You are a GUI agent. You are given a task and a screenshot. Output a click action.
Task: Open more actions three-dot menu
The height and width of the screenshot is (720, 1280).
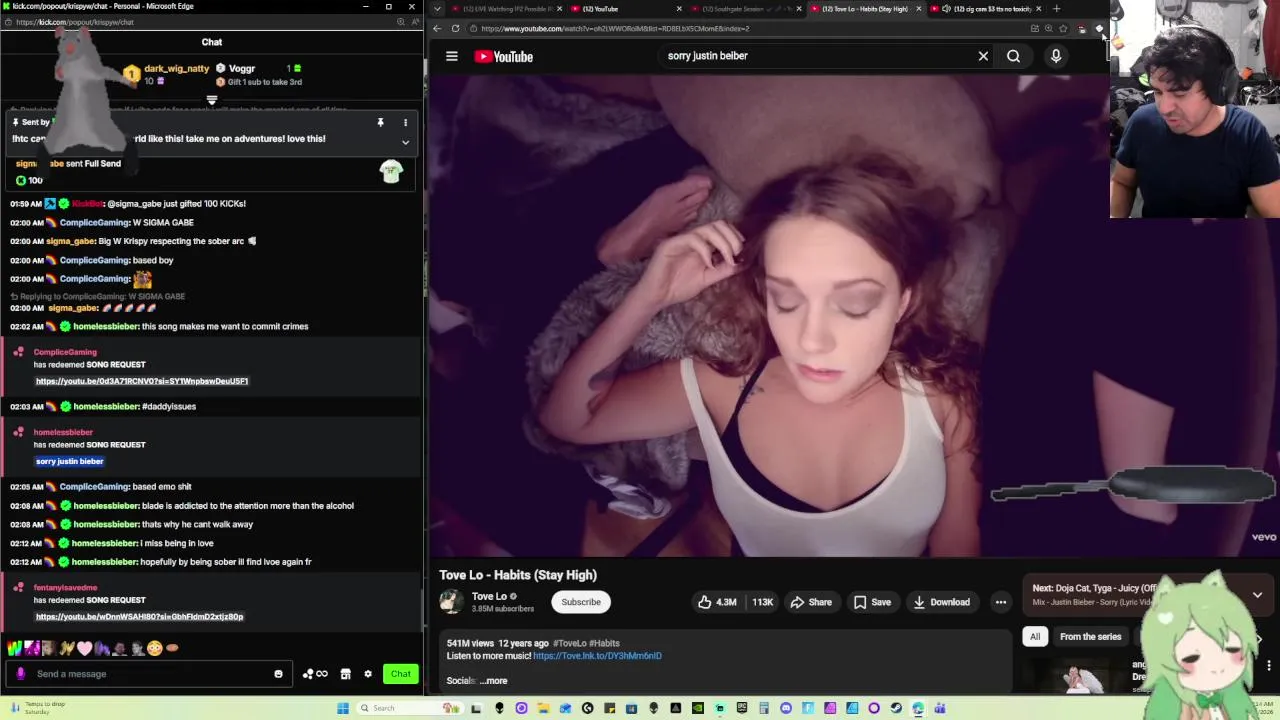1000,602
